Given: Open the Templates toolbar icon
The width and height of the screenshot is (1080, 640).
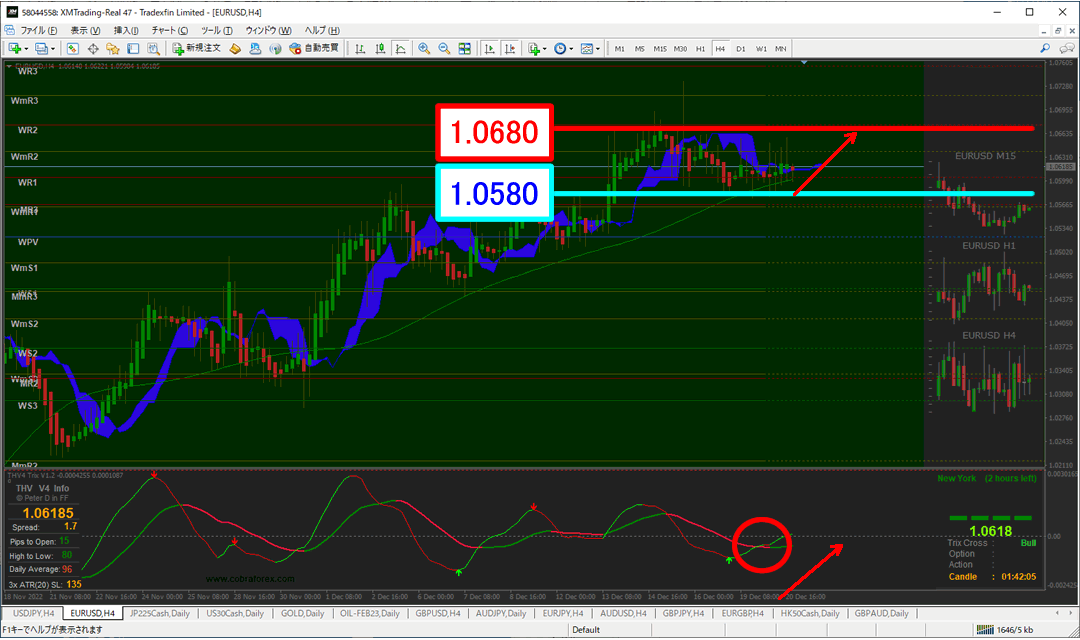Looking at the screenshot, I should click(x=587, y=48).
